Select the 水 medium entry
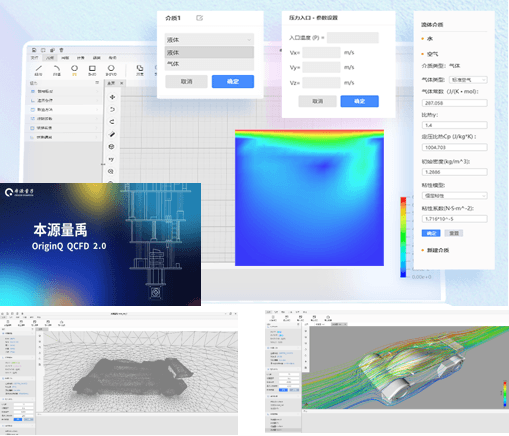The height and width of the screenshot is (436, 509). (430, 39)
